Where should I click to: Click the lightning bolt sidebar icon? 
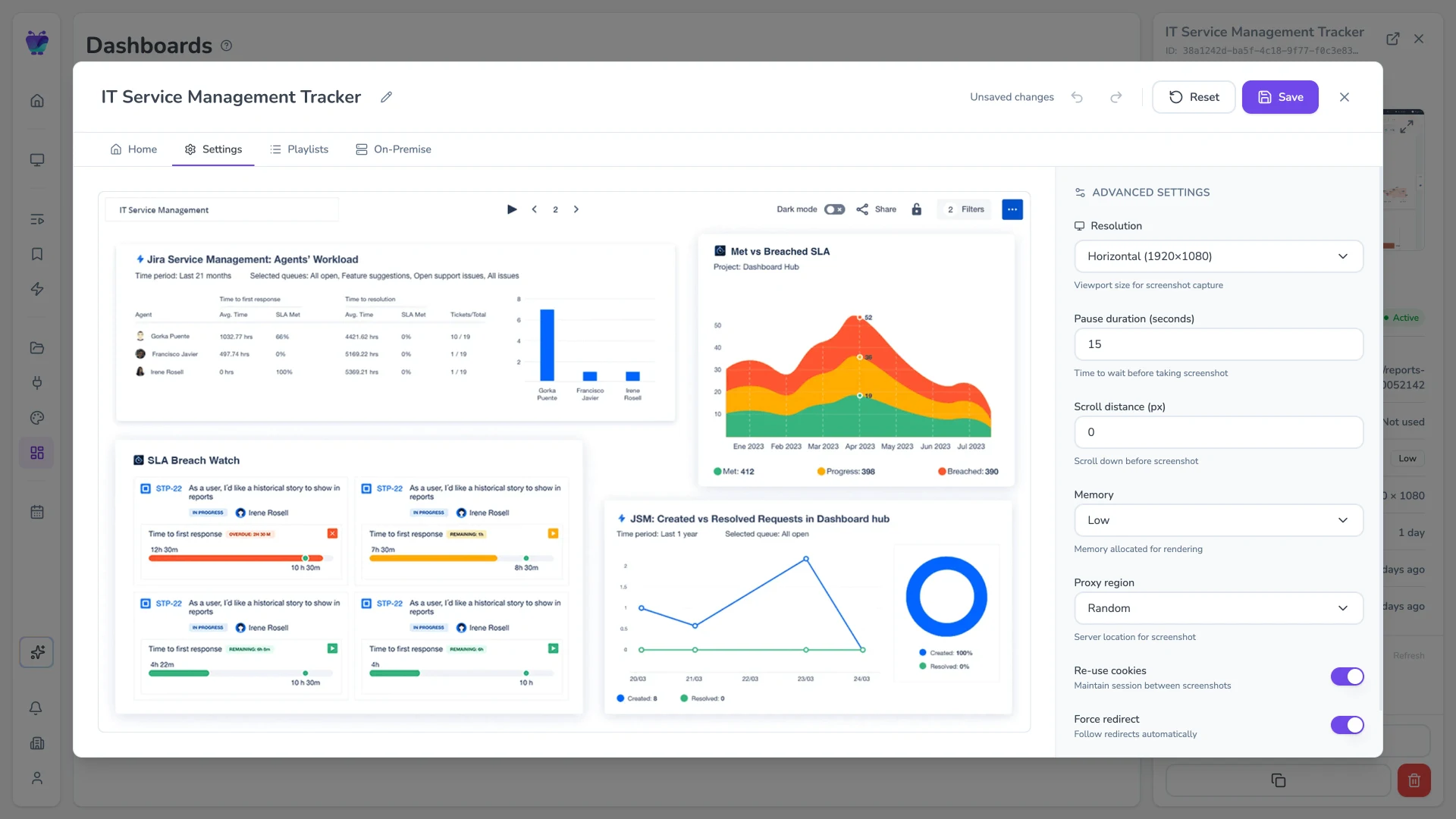point(37,289)
